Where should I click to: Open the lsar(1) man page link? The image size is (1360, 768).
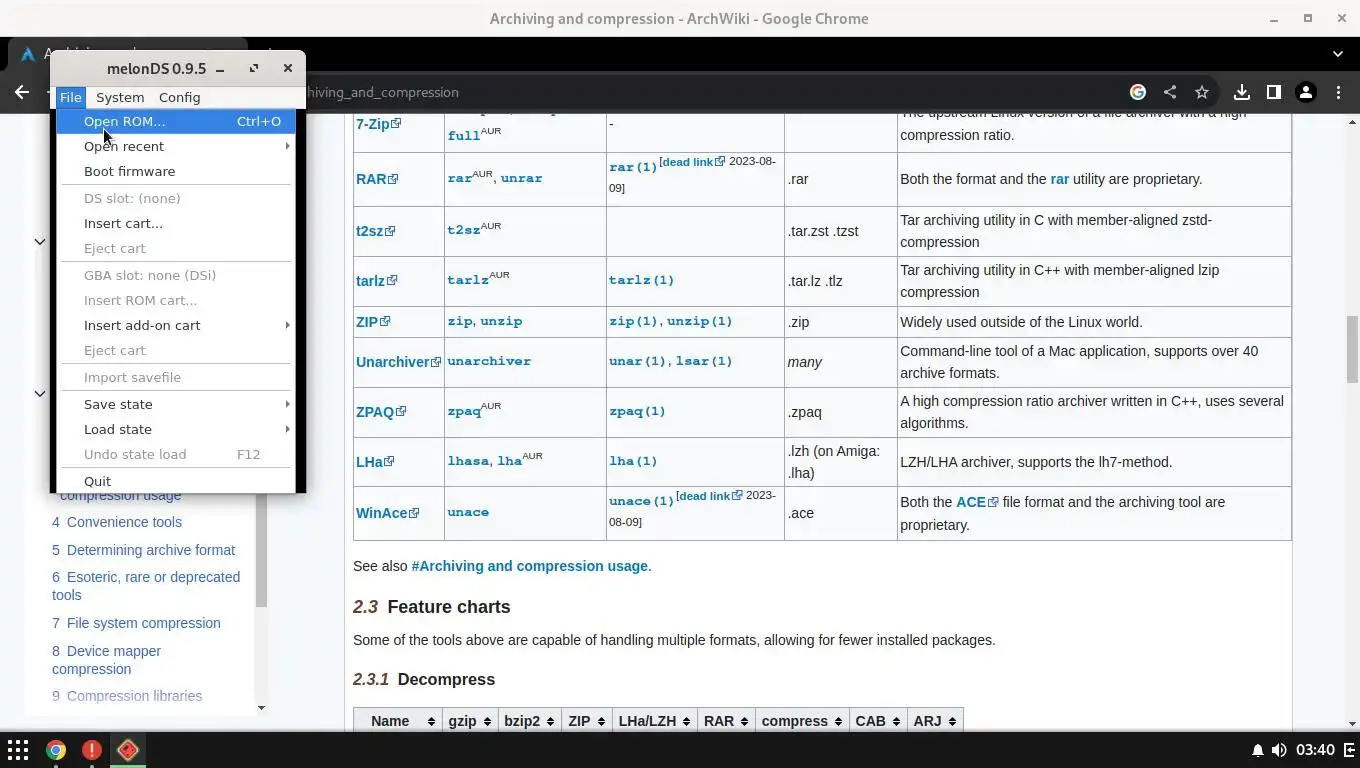coord(704,361)
